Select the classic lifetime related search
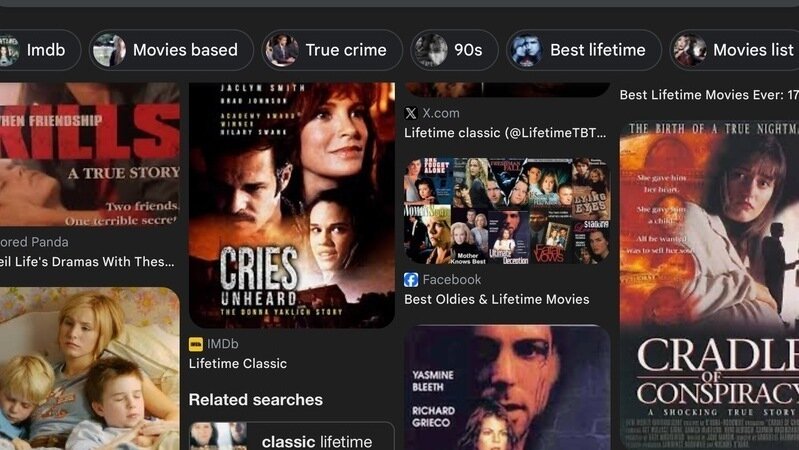The width and height of the screenshot is (799, 450). coord(292,436)
